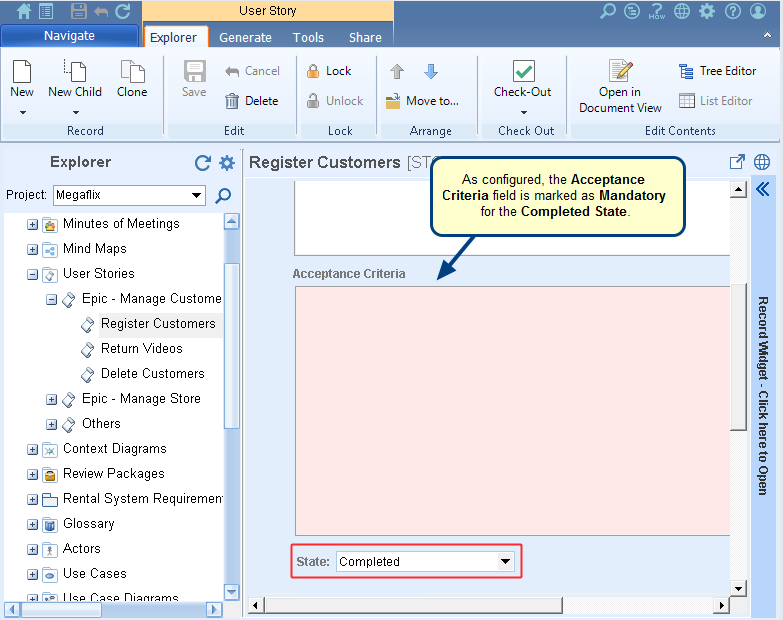Open the How help icon
The width and height of the screenshot is (783, 620).
pyautogui.click(x=656, y=11)
